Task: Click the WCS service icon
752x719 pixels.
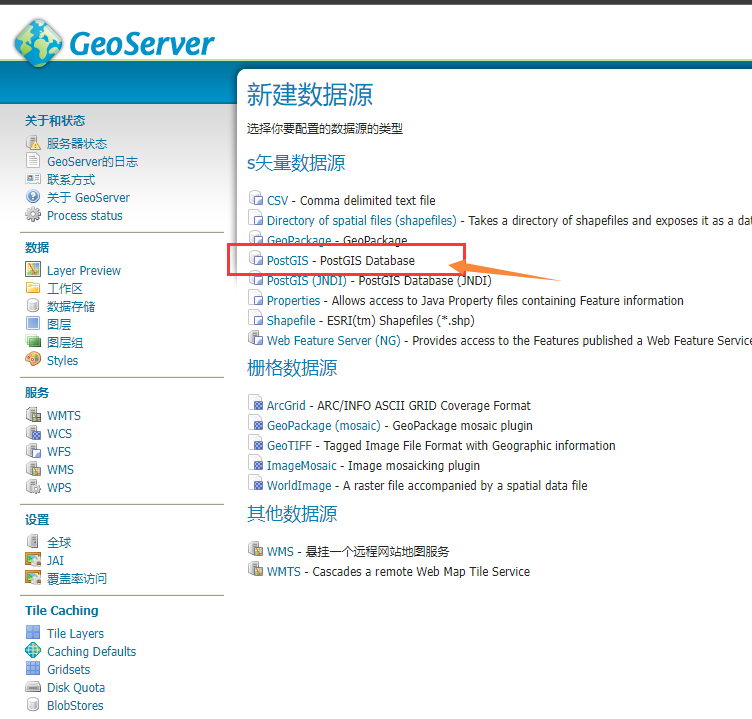Action: 33,433
